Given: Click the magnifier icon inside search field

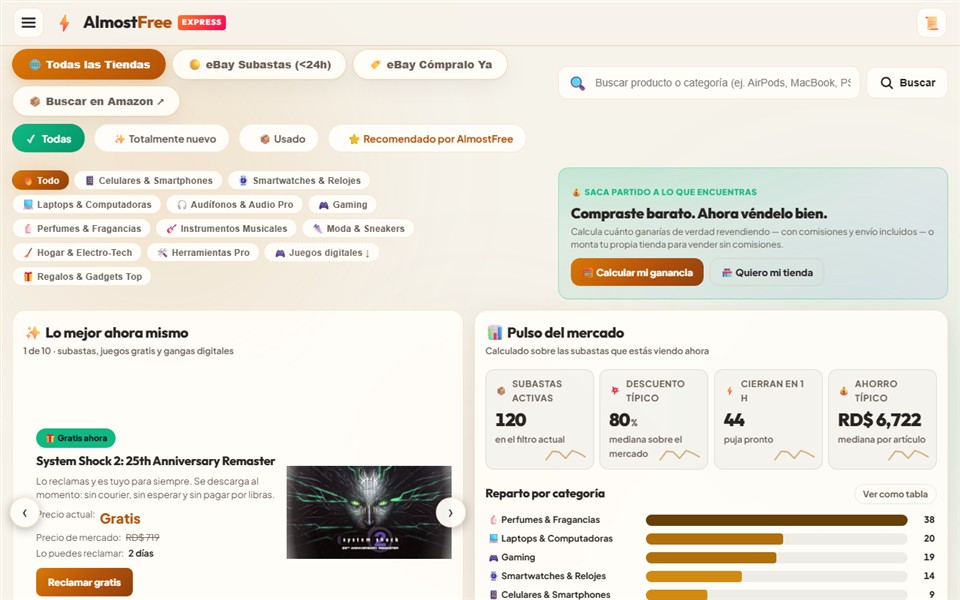Looking at the screenshot, I should (577, 83).
